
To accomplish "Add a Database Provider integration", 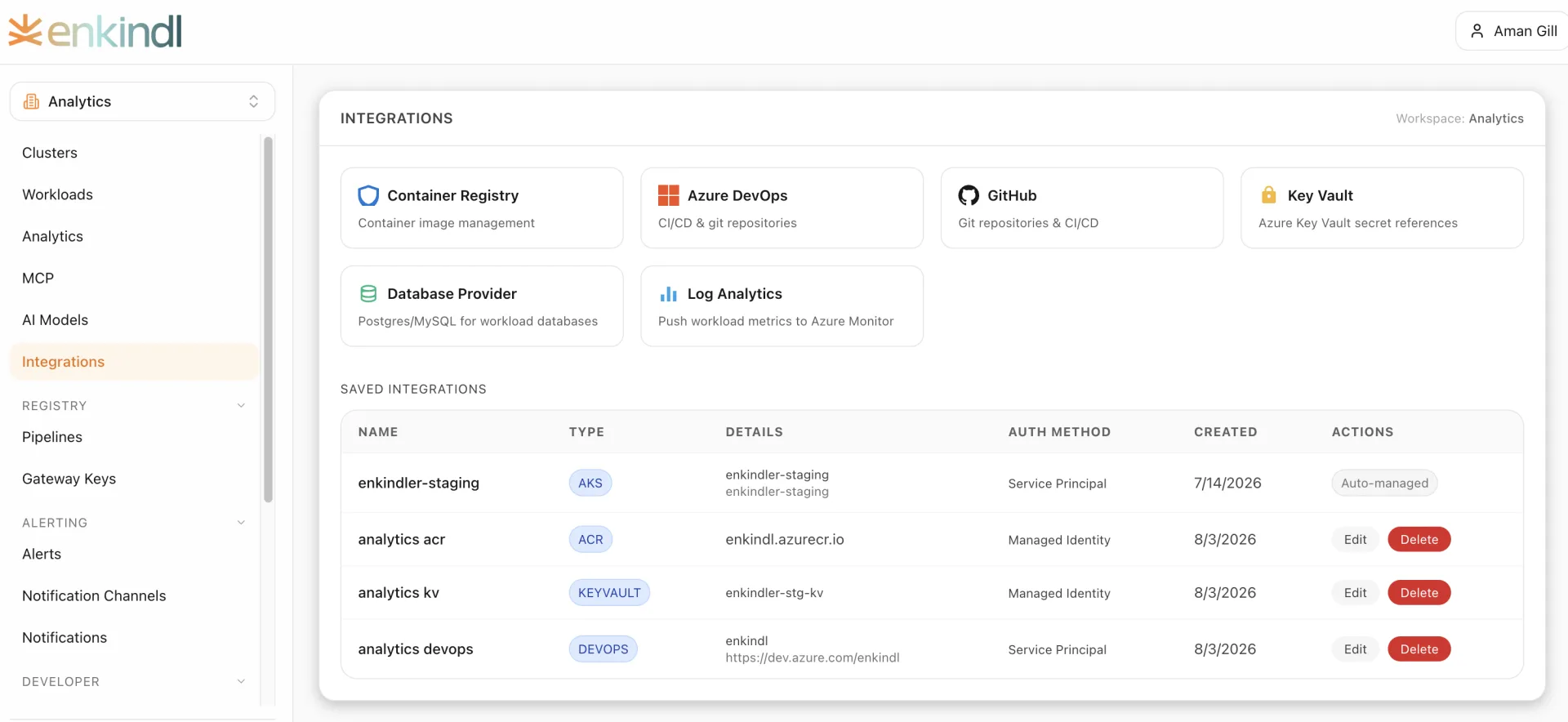I will tap(482, 306).
